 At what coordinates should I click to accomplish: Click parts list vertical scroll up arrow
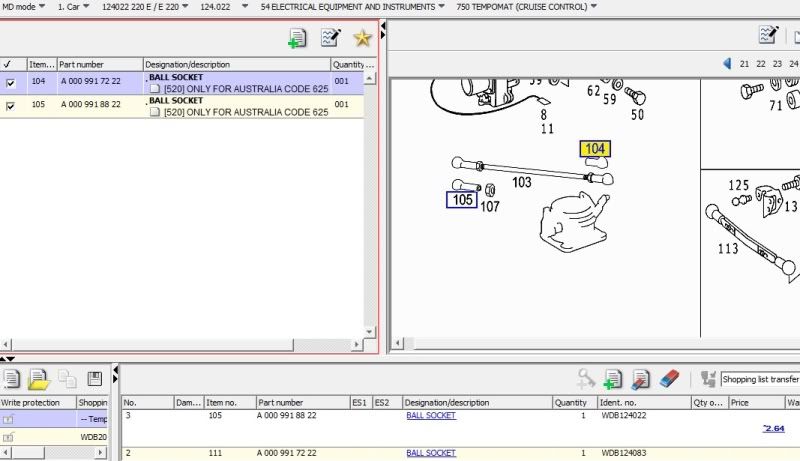369,78
